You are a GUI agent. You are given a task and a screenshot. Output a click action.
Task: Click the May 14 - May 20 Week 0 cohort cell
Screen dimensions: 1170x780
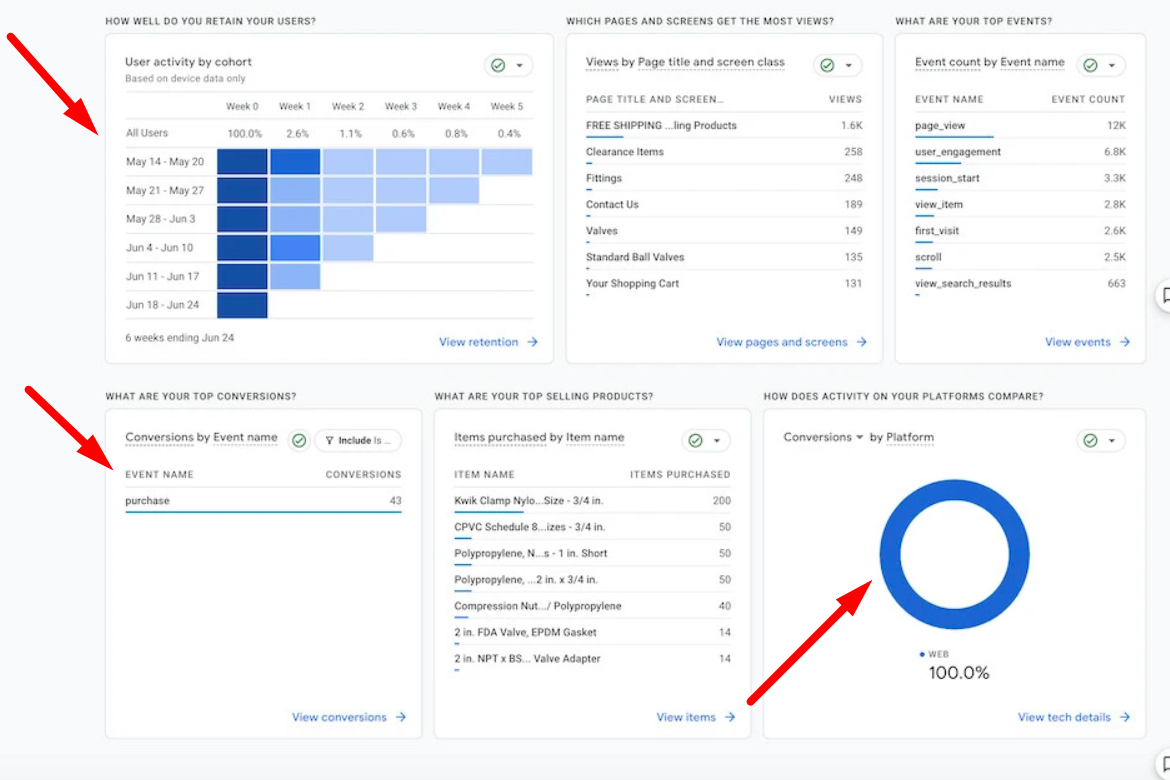[242, 162]
